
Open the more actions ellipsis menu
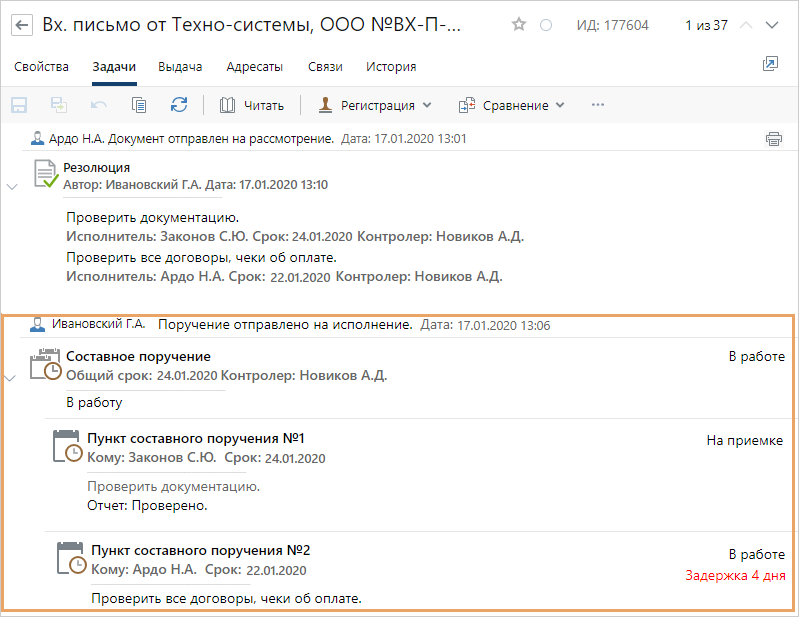pos(598,105)
